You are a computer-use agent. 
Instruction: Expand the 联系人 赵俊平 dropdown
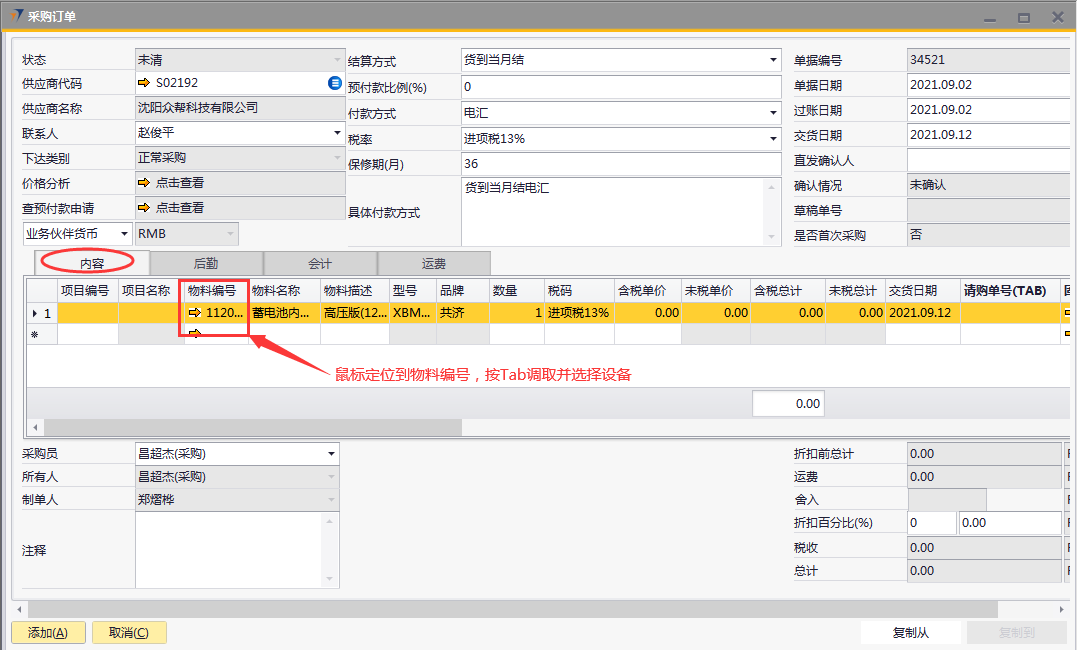click(336, 132)
